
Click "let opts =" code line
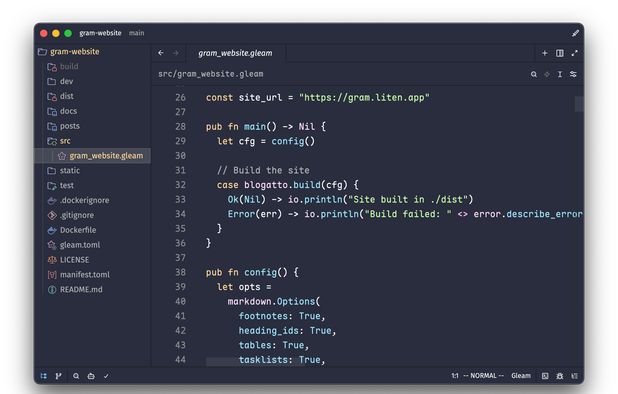click(x=244, y=287)
